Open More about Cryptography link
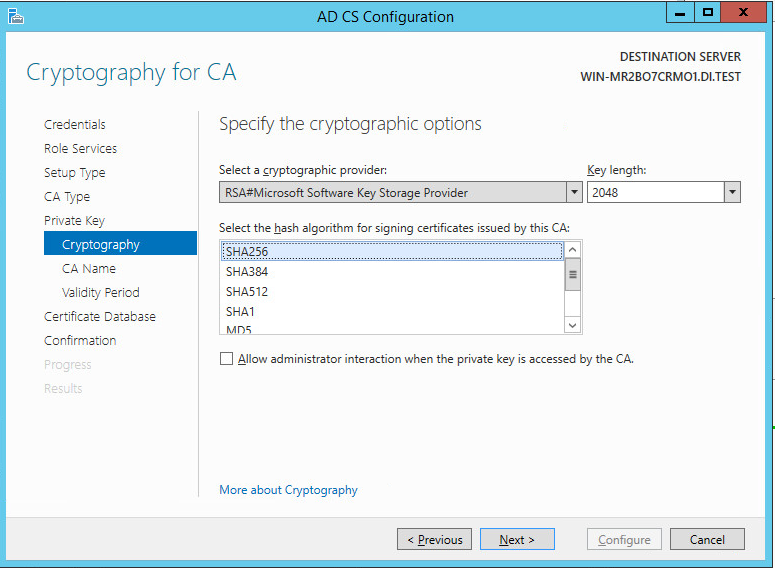 click(x=288, y=490)
